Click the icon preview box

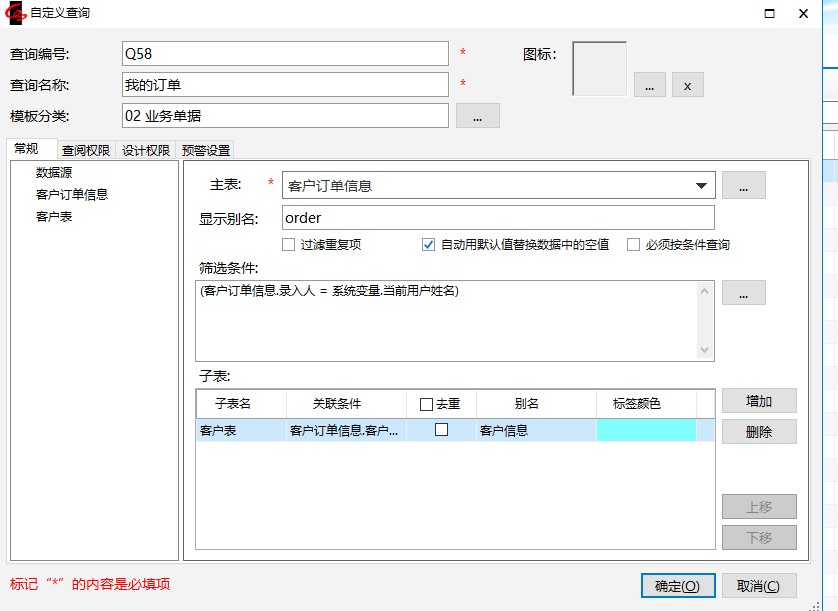[599, 68]
